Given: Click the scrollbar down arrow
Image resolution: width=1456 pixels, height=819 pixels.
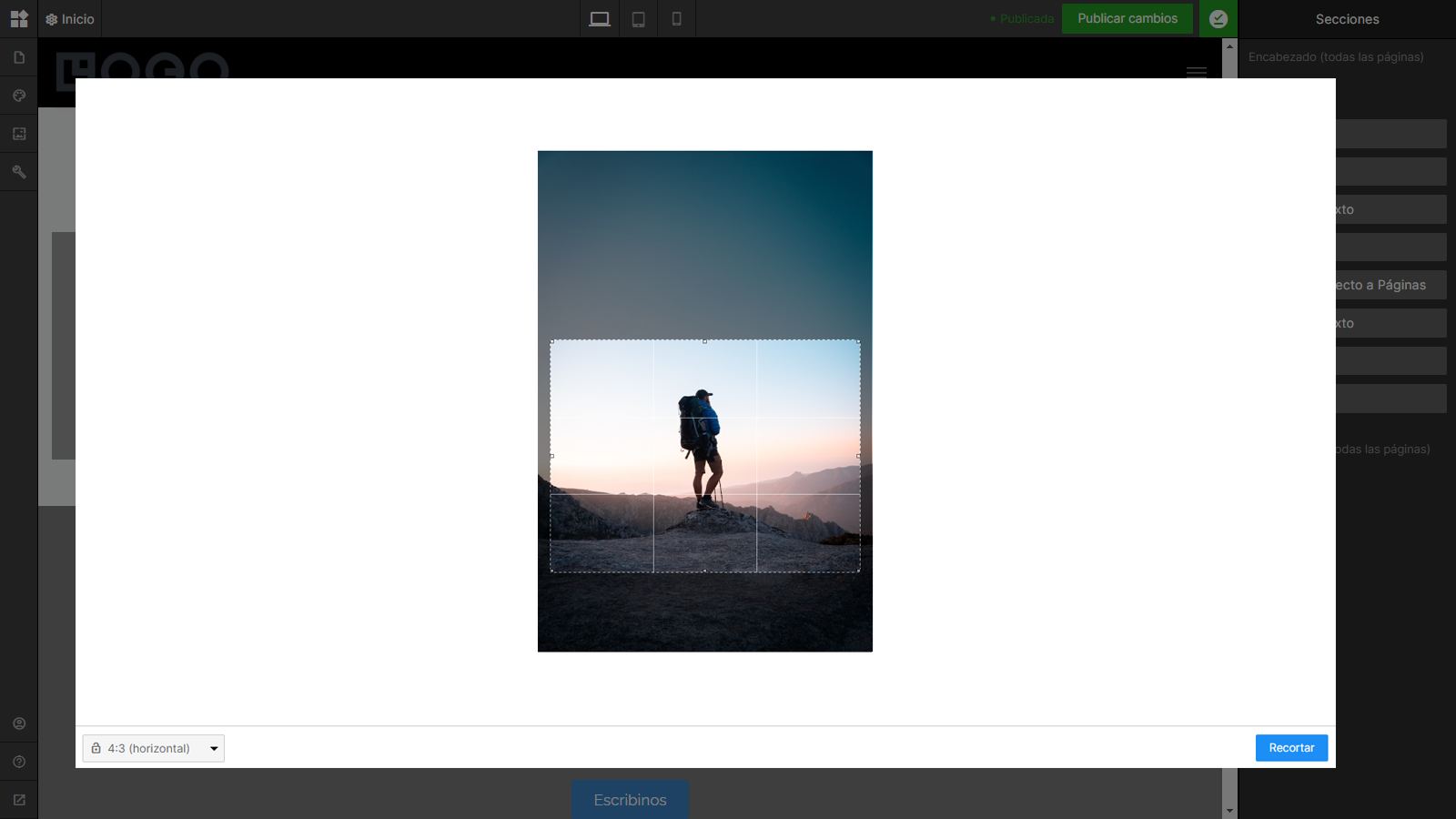Looking at the screenshot, I should [1229, 811].
